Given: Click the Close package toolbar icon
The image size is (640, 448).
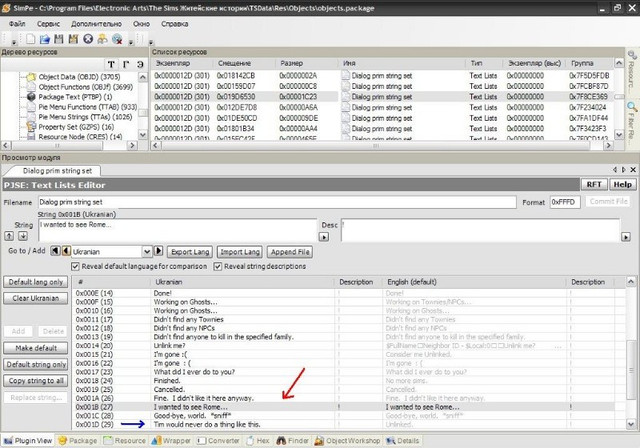Looking at the screenshot, I should [x=88, y=39].
